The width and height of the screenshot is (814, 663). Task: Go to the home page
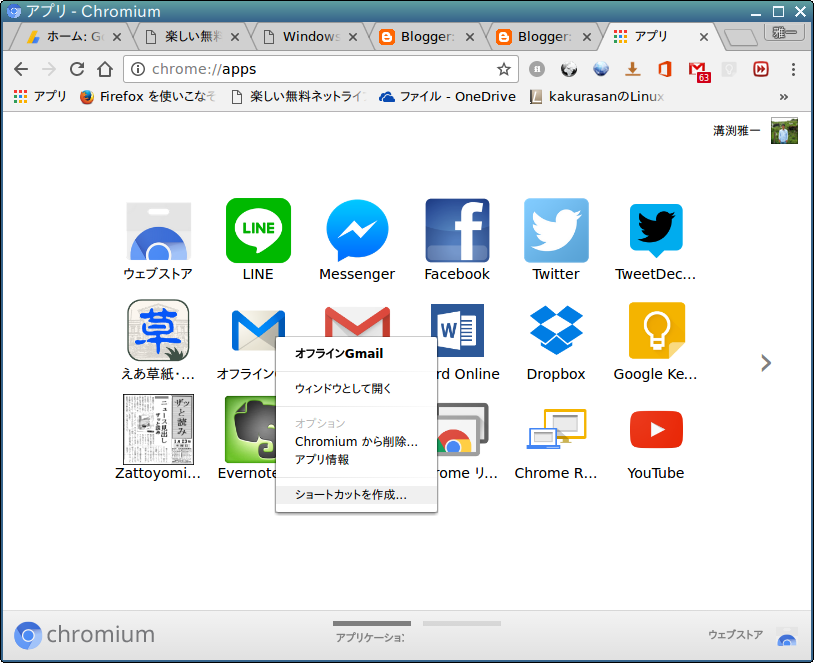pyautogui.click(x=105, y=69)
